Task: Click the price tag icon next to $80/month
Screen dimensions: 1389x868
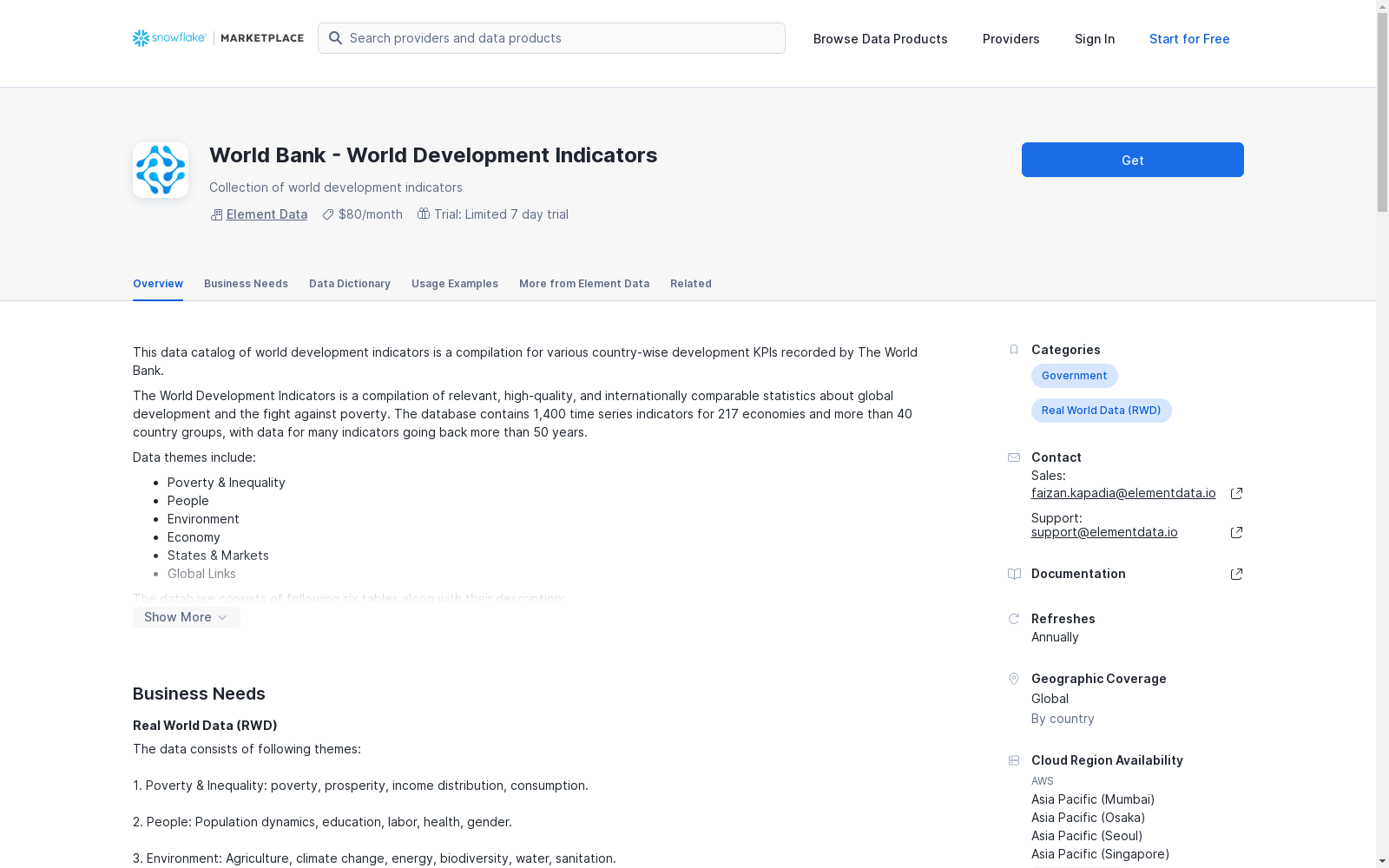Action: [328, 214]
